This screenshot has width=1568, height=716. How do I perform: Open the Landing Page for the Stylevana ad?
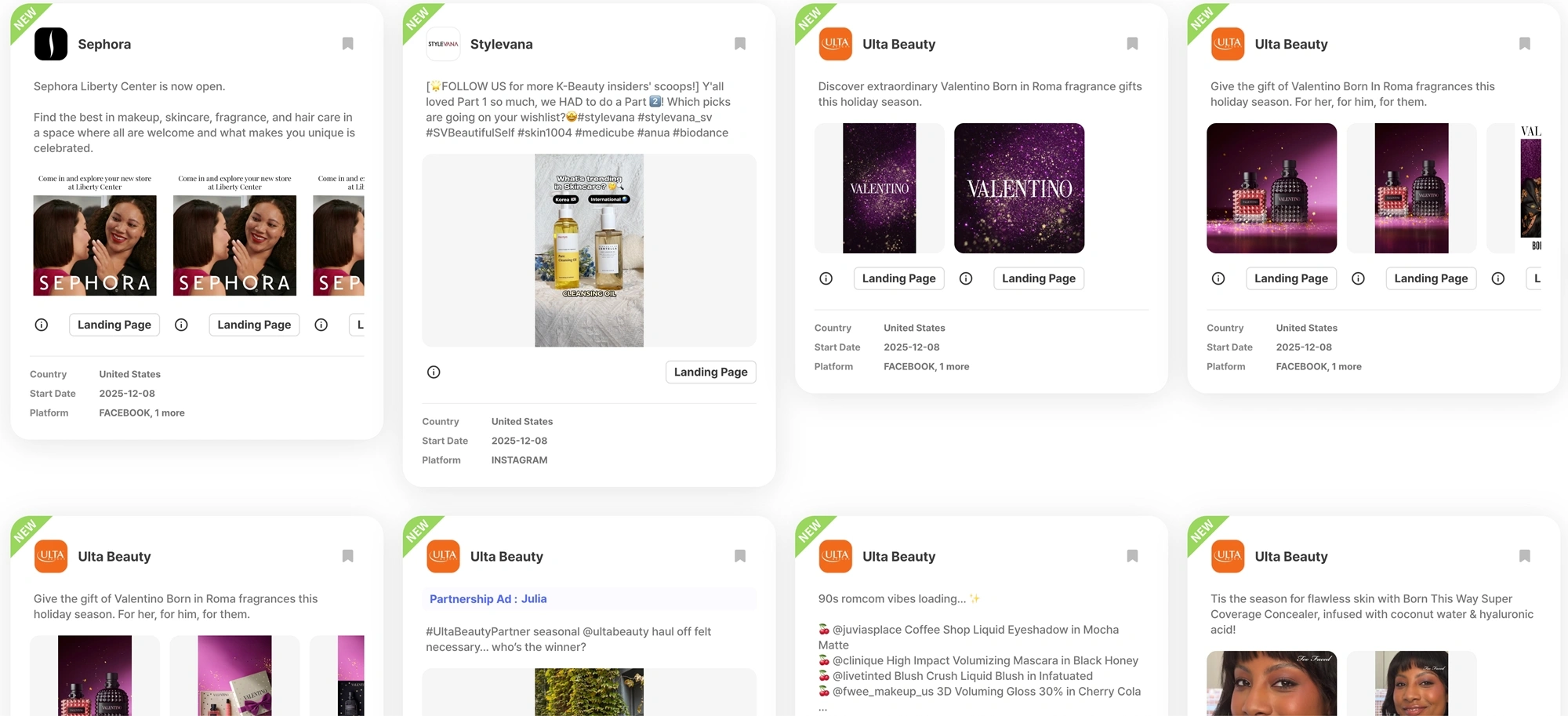710,372
